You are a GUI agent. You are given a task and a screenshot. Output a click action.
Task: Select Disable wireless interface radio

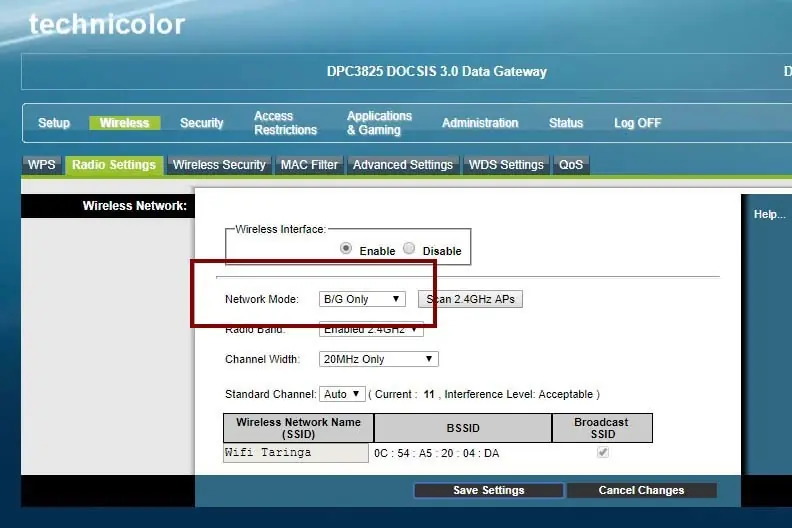(409, 249)
